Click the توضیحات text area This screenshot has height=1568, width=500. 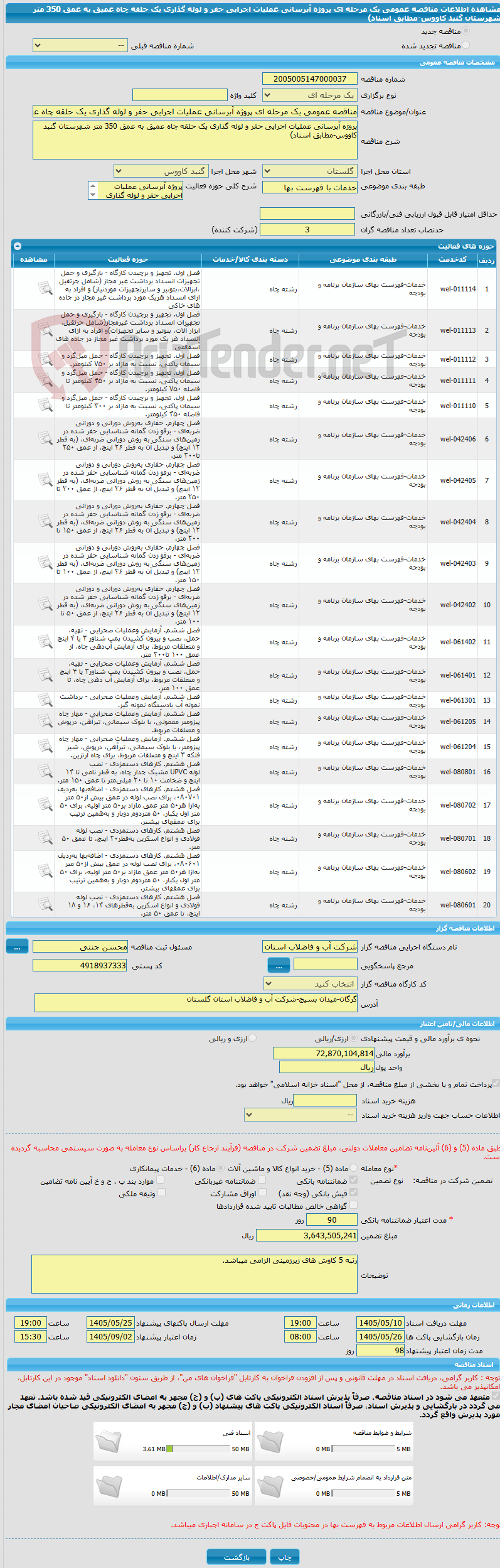tap(194, 1274)
